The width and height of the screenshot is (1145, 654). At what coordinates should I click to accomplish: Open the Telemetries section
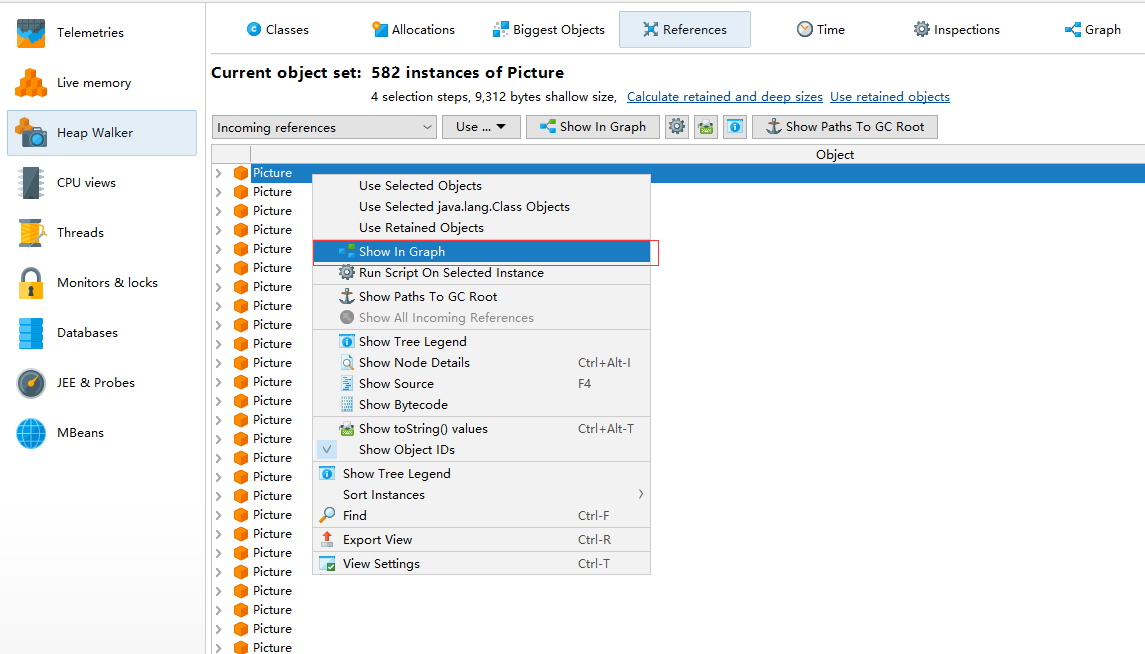(102, 33)
